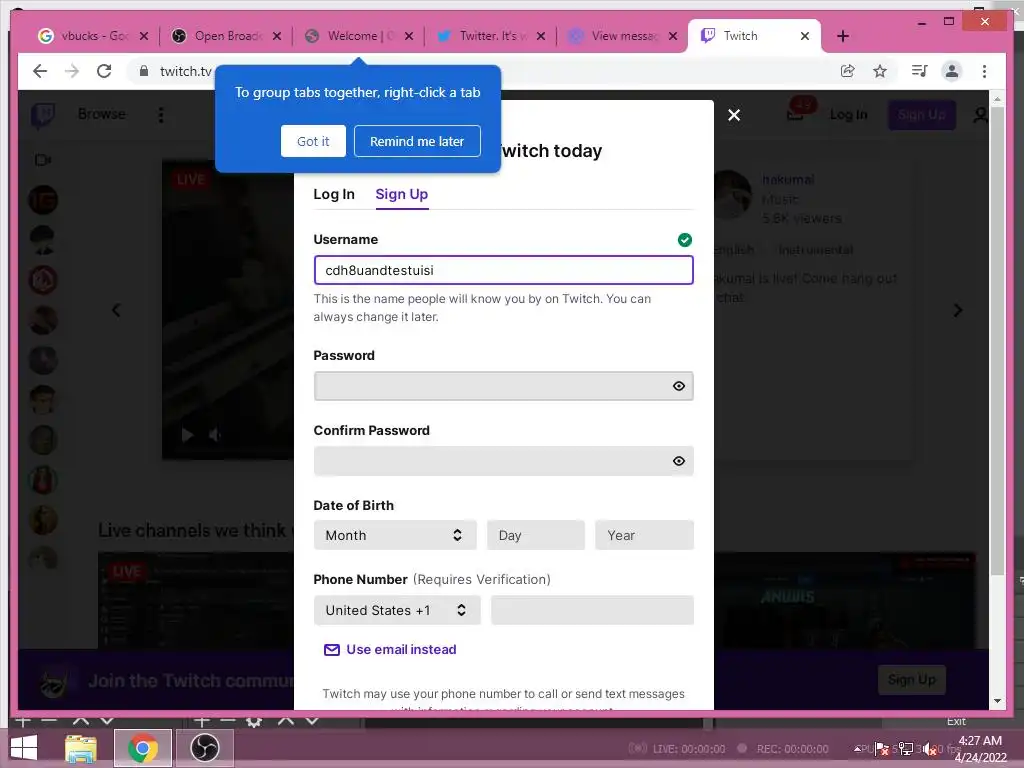Viewport: 1024px width, 768px height.
Task: Click Sign Up in bottom purple banner
Action: pos(912,680)
